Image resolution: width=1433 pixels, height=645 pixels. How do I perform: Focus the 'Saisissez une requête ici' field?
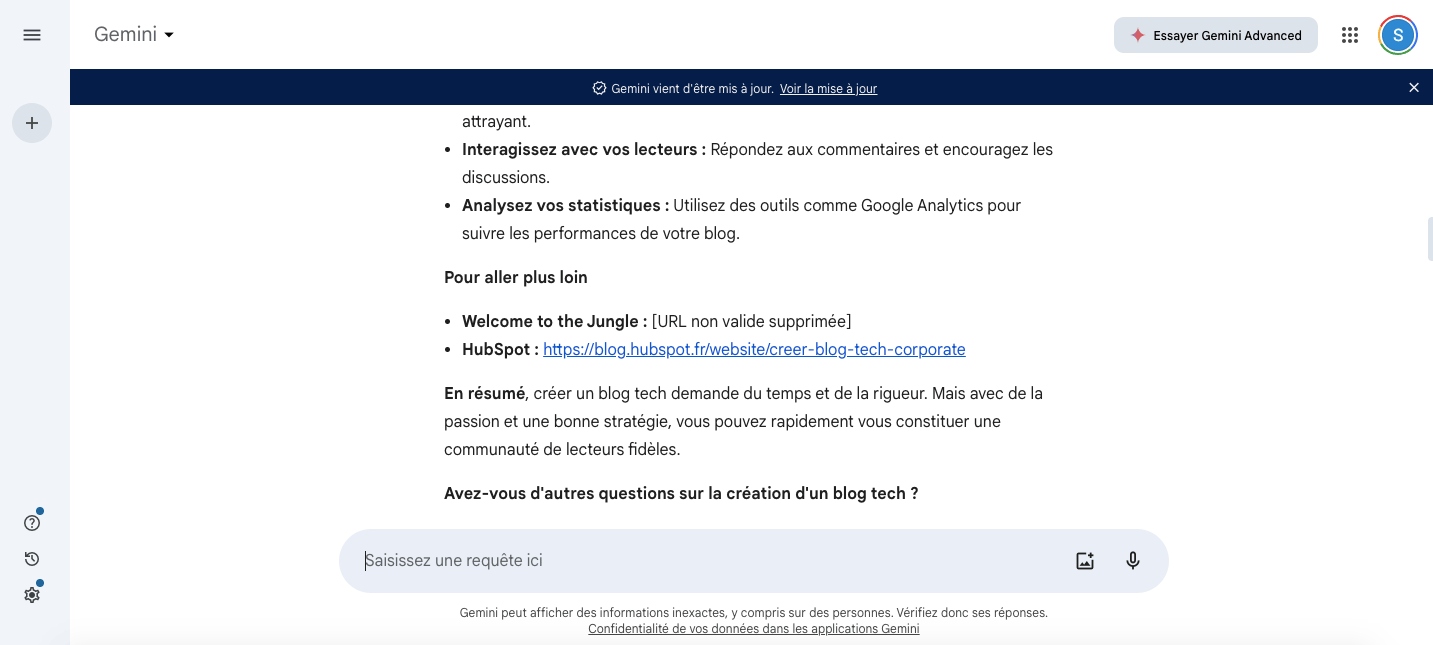click(x=710, y=561)
